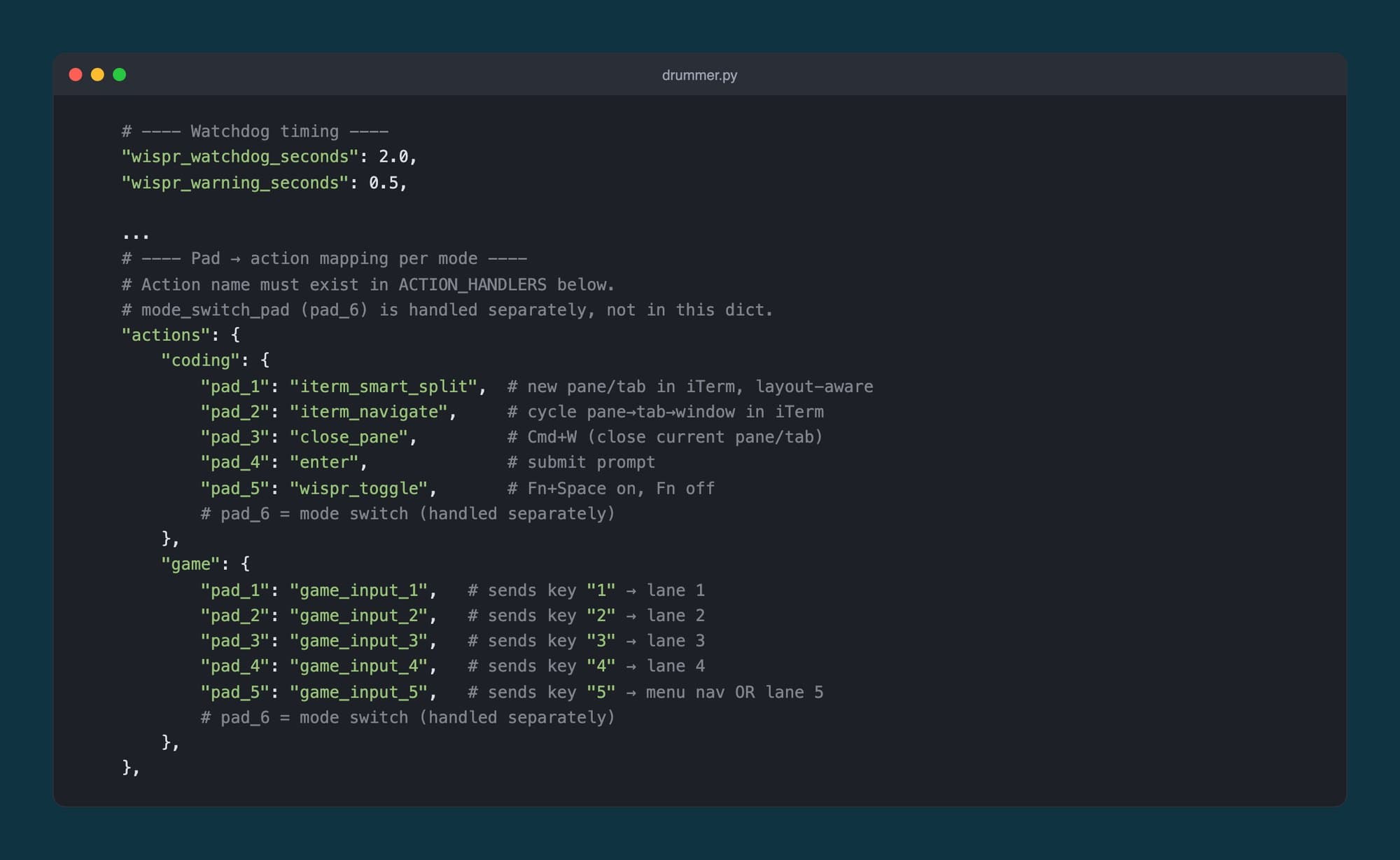Click the "game_input_2" string

click(x=359, y=616)
